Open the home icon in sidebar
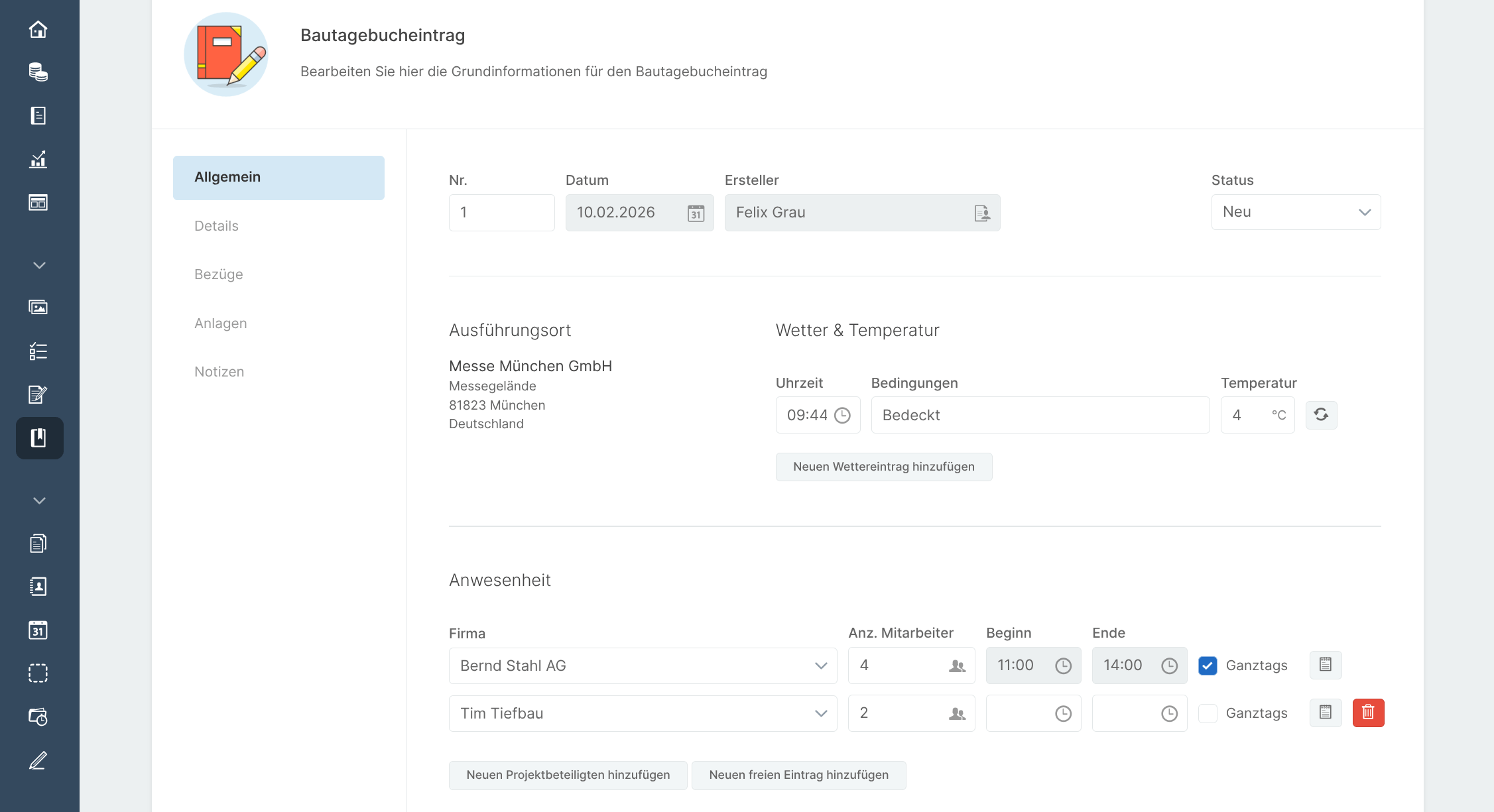1494x812 pixels. tap(38, 29)
